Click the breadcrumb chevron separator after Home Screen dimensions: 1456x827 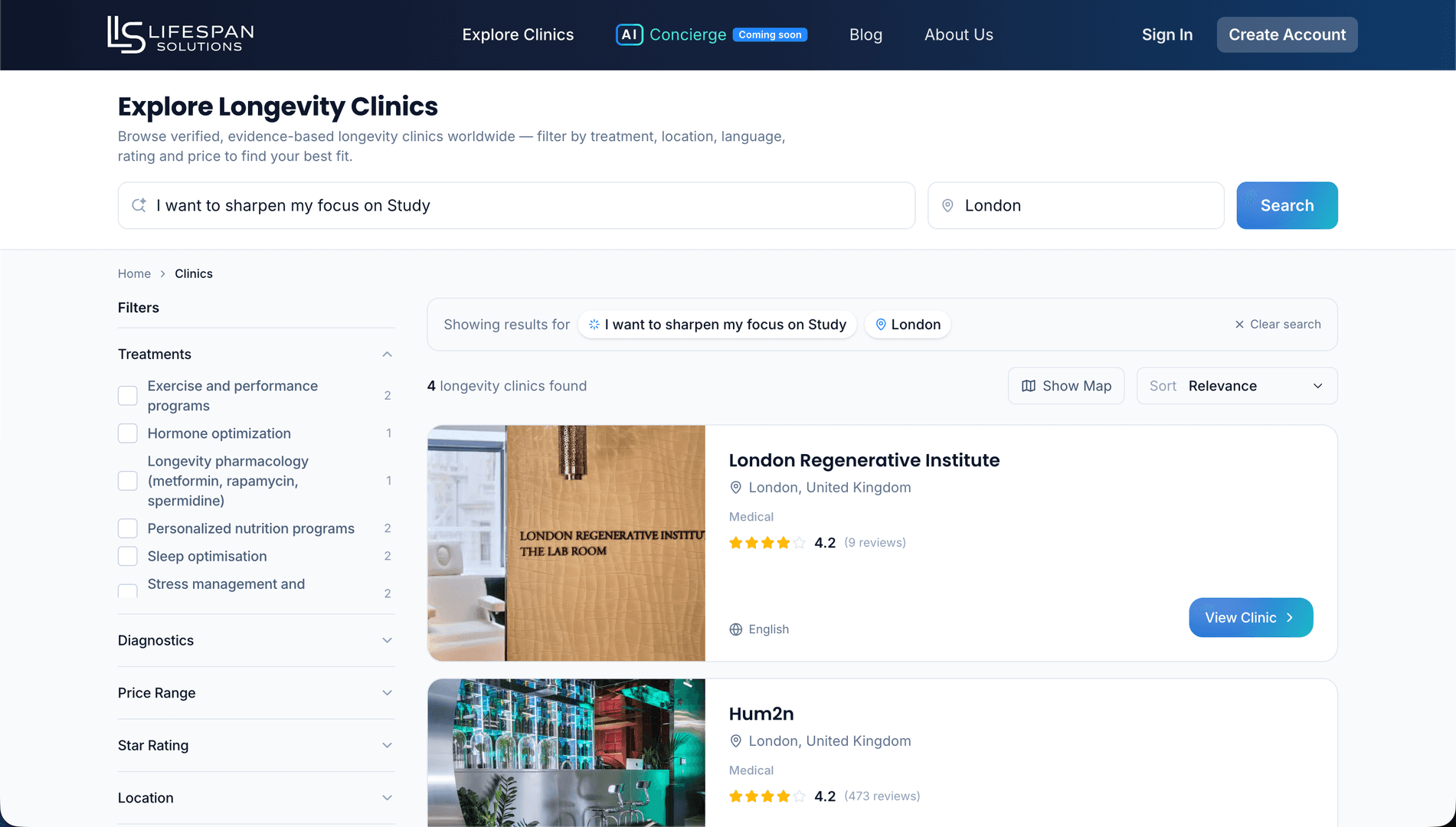(162, 274)
